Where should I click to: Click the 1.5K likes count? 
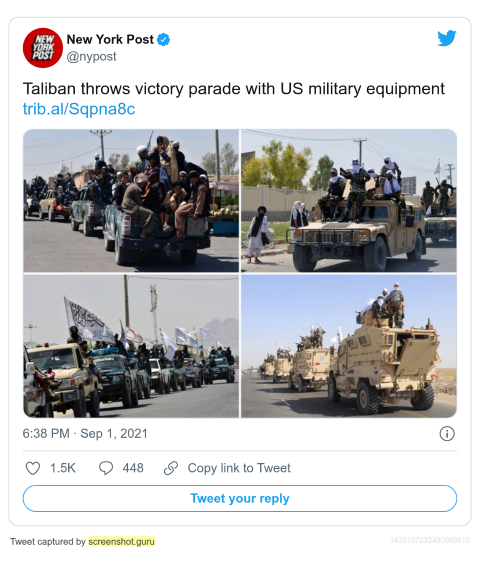pos(63,468)
